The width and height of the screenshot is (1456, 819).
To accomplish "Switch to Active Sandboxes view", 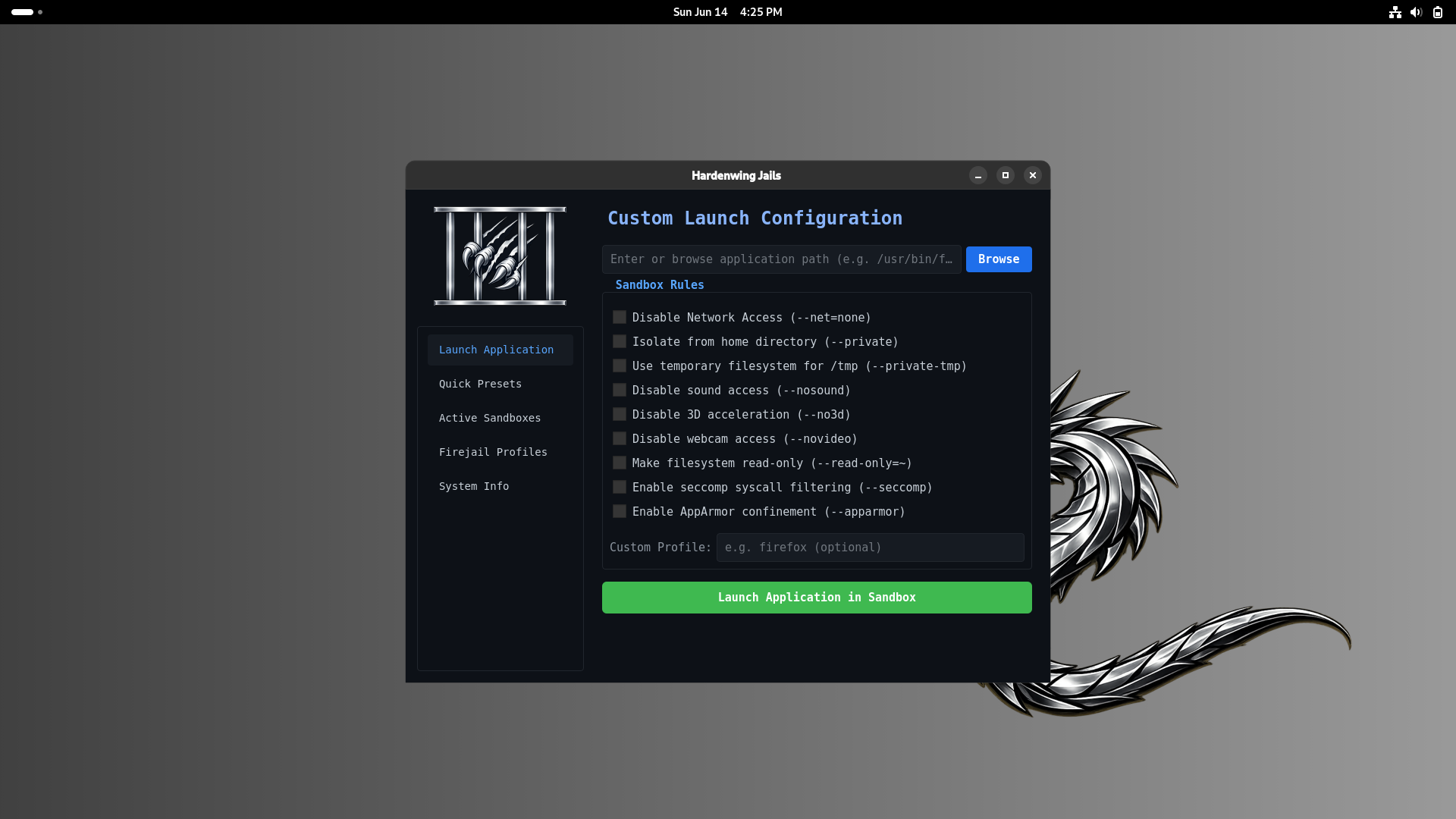I will (500, 418).
